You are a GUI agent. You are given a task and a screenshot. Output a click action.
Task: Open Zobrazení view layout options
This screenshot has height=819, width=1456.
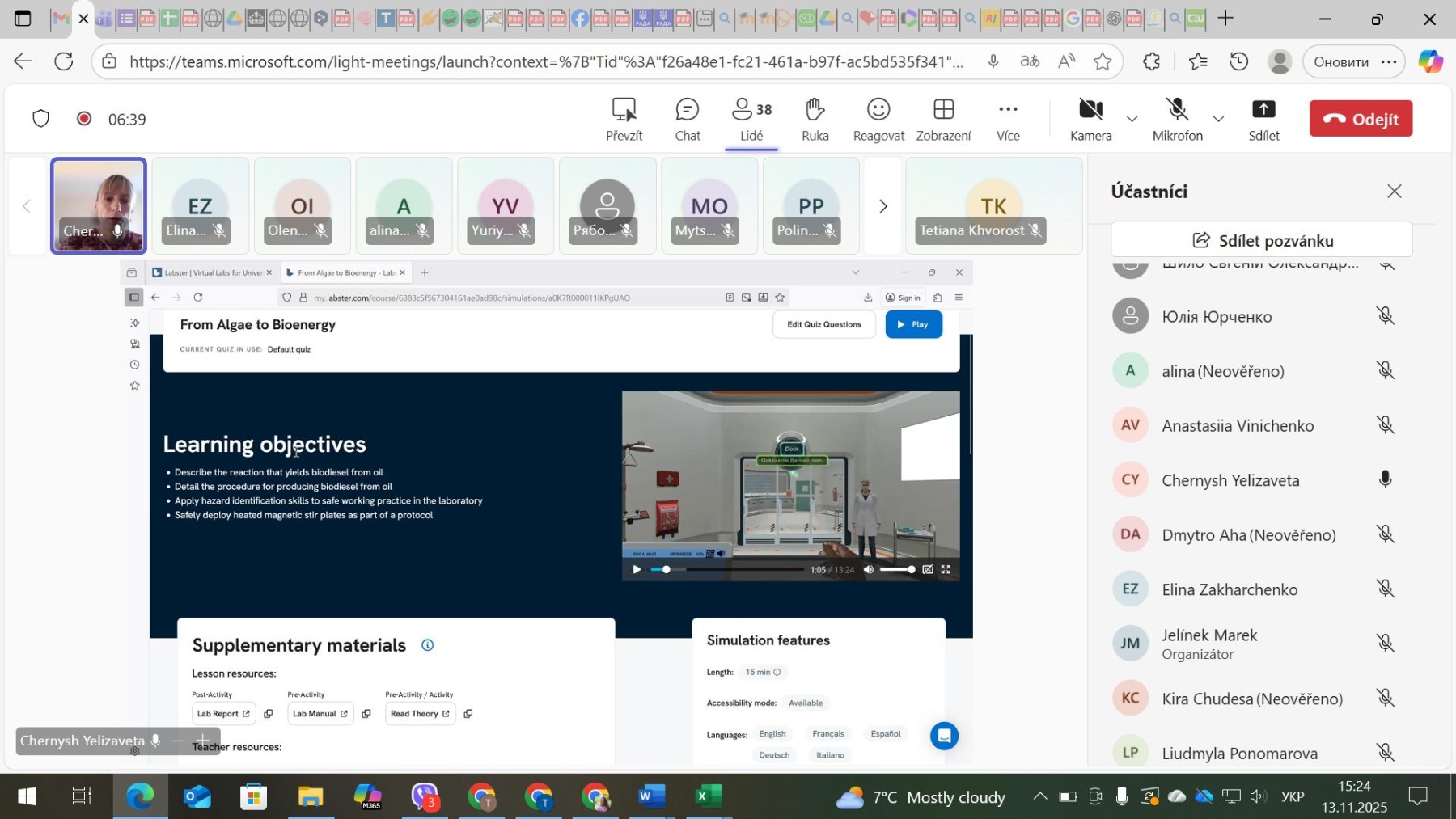coord(943,119)
